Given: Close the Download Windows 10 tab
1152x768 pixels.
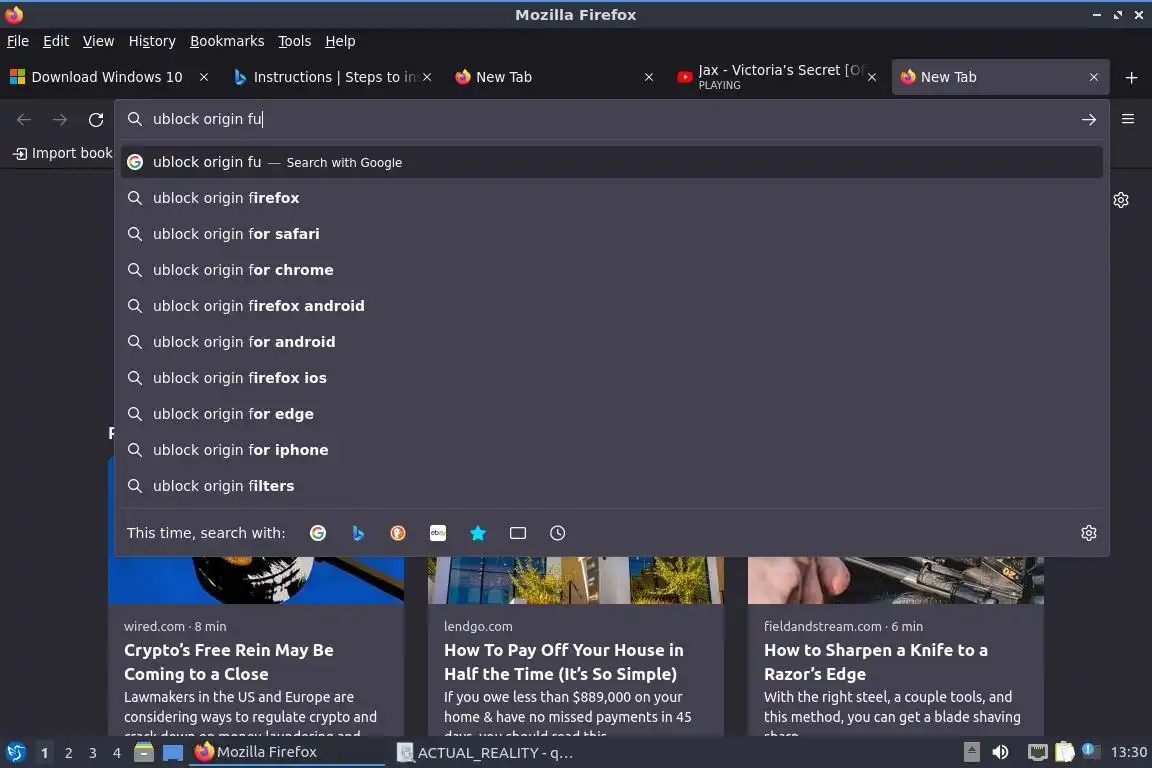Looking at the screenshot, I should [x=204, y=77].
